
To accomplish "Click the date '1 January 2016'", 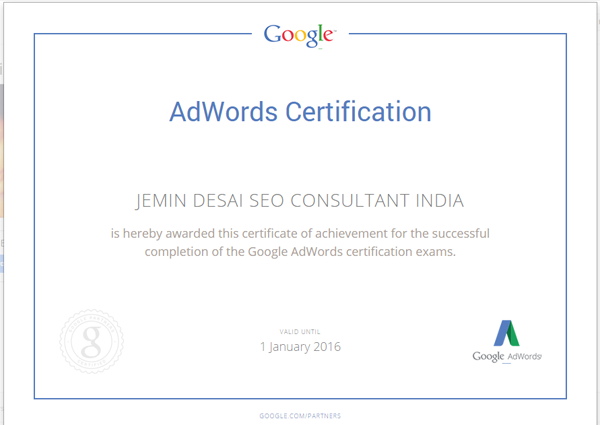I will pyautogui.click(x=300, y=347).
